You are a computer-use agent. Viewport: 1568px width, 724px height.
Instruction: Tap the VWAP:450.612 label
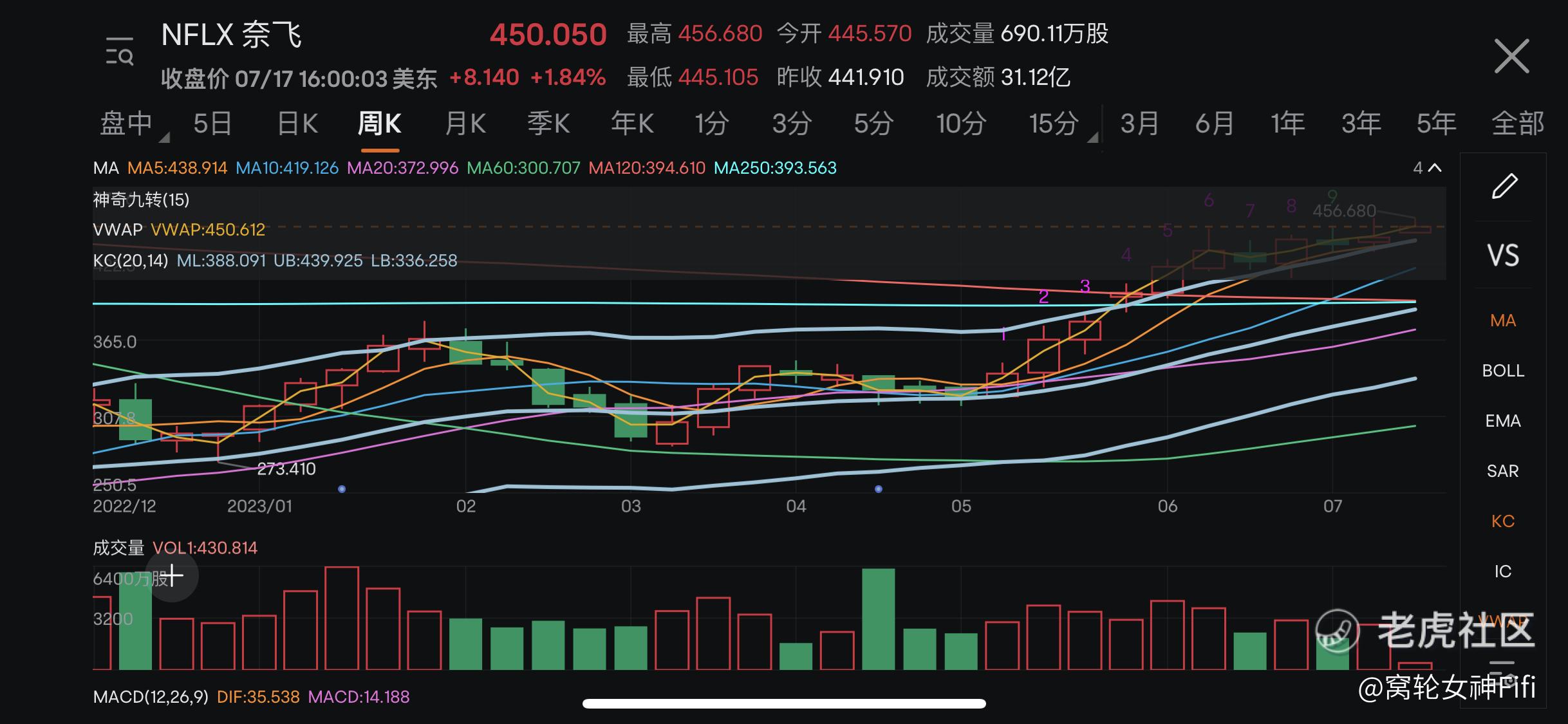(208, 230)
